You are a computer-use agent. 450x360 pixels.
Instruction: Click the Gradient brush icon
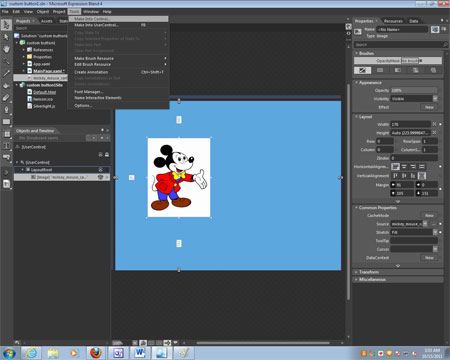[398, 70]
